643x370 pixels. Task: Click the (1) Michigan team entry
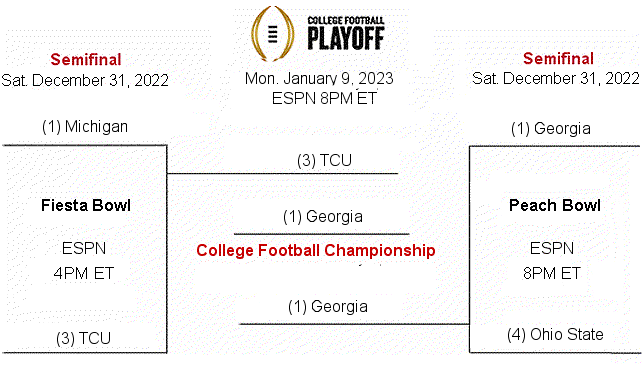[85, 126]
